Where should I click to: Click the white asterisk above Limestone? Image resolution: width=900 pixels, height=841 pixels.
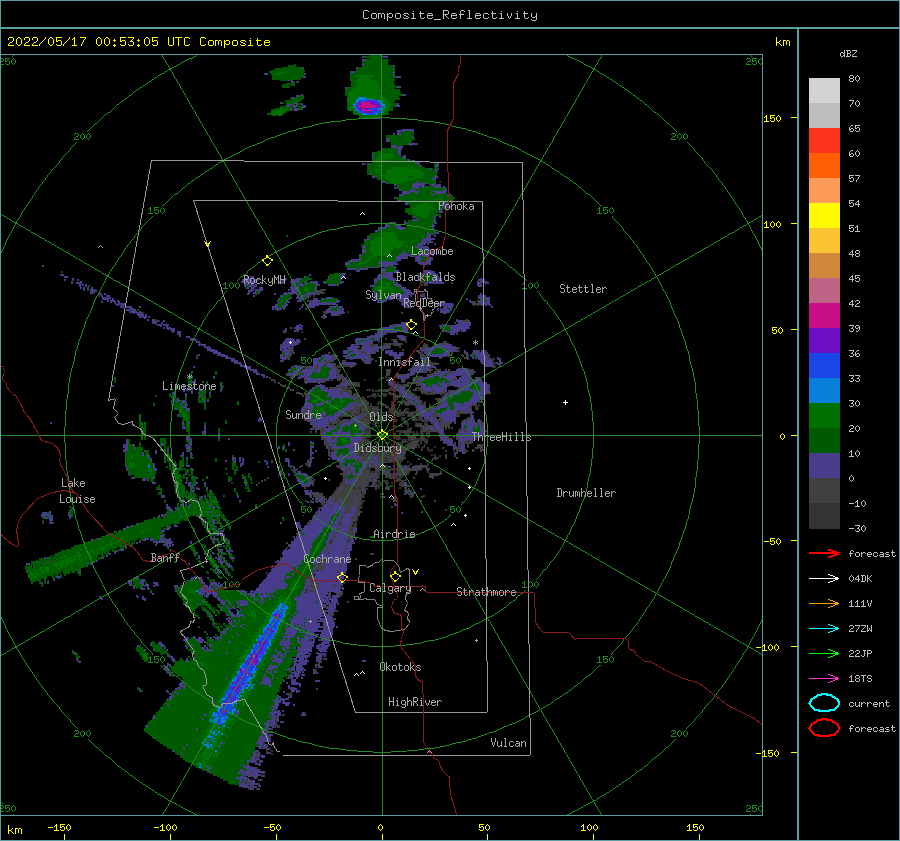click(x=190, y=377)
